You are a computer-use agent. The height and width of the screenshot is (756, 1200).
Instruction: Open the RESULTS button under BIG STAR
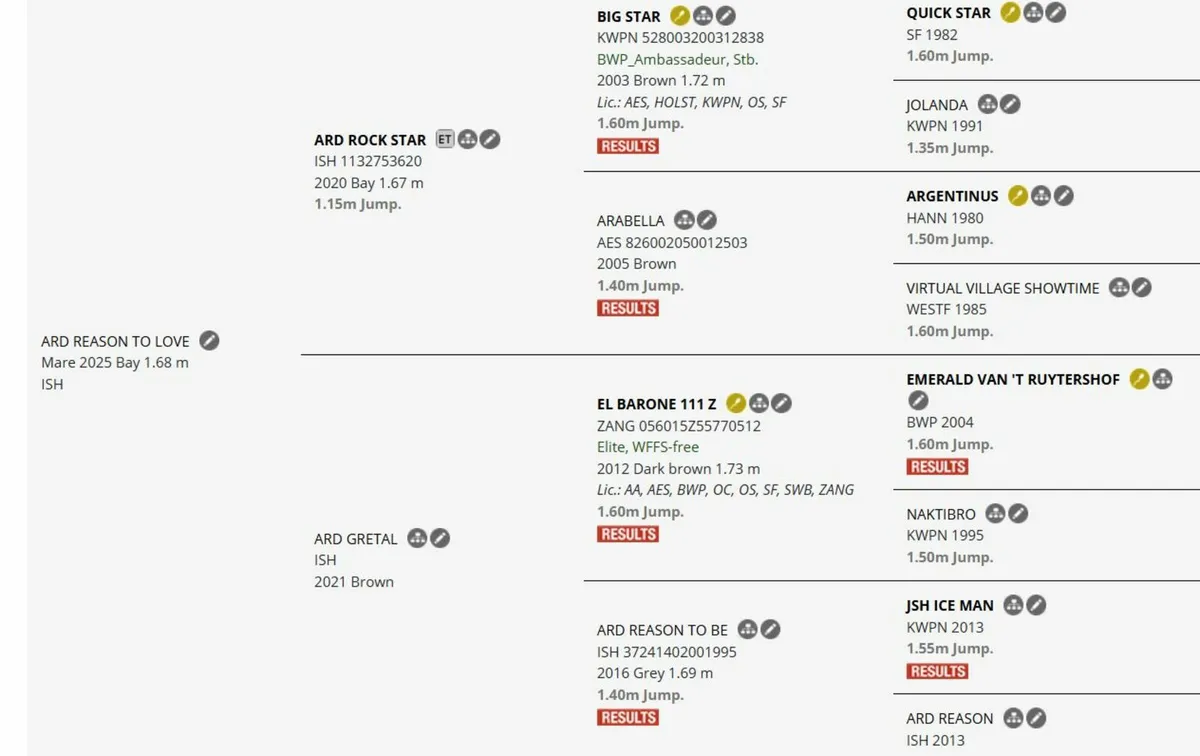pos(628,146)
